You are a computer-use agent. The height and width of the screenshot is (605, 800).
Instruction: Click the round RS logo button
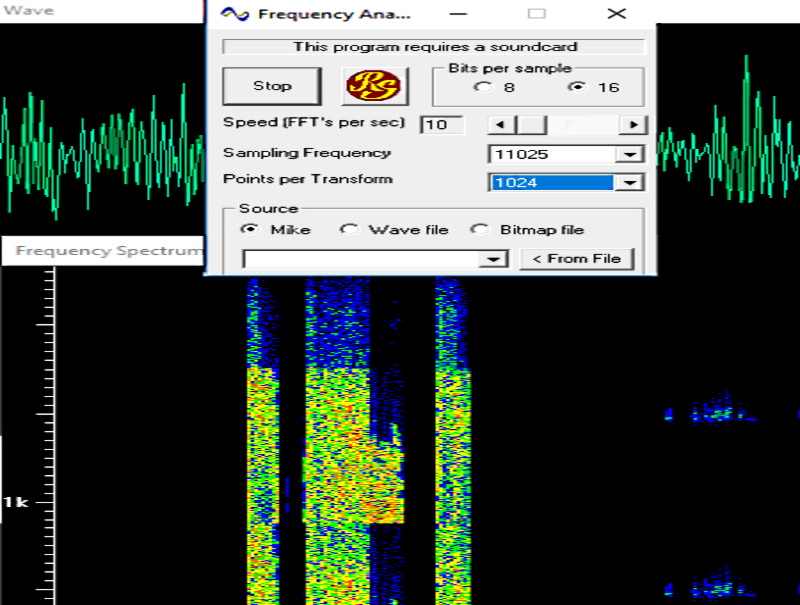coord(376,86)
